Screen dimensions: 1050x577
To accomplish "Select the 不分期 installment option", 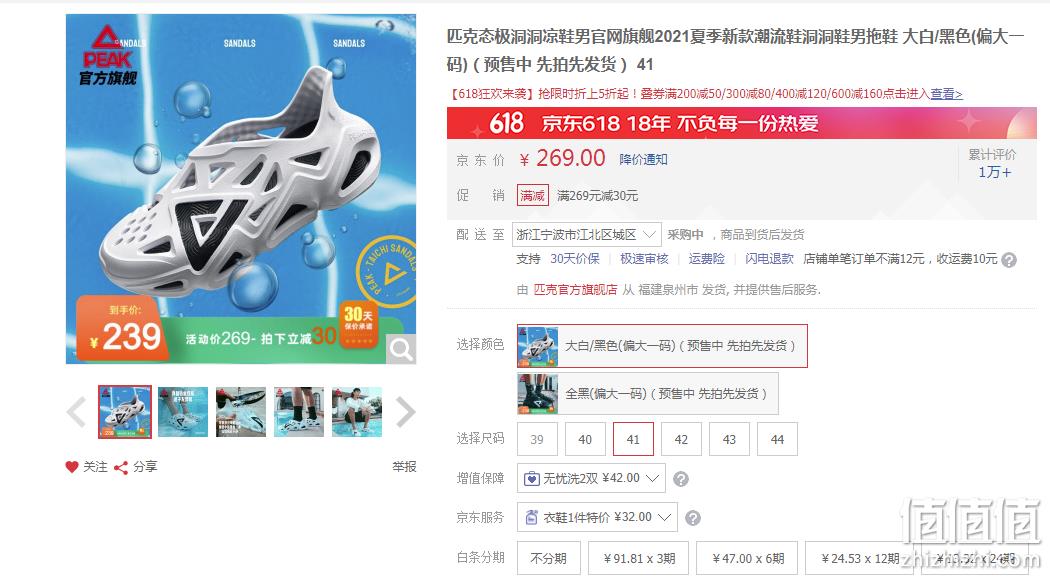I will click(x=548, y=558).
